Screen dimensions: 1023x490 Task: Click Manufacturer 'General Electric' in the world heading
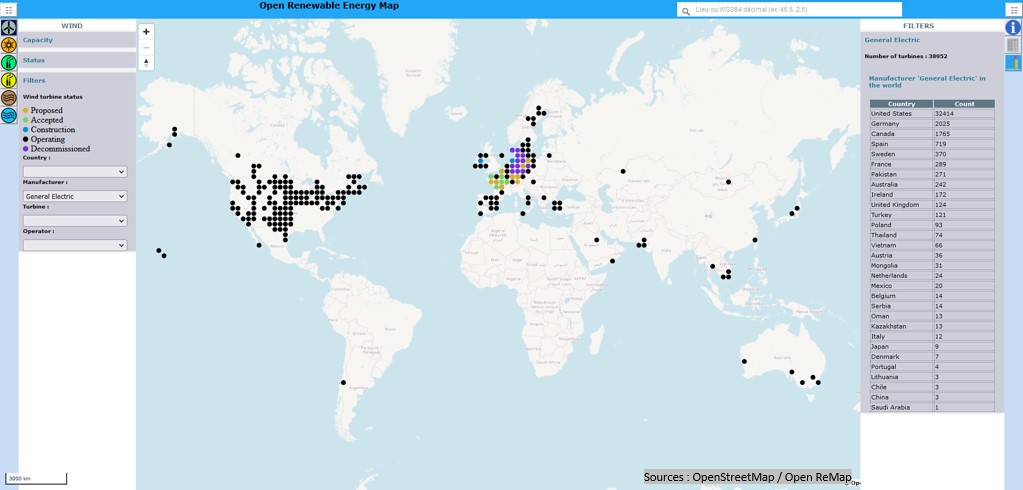coord(927,82)
